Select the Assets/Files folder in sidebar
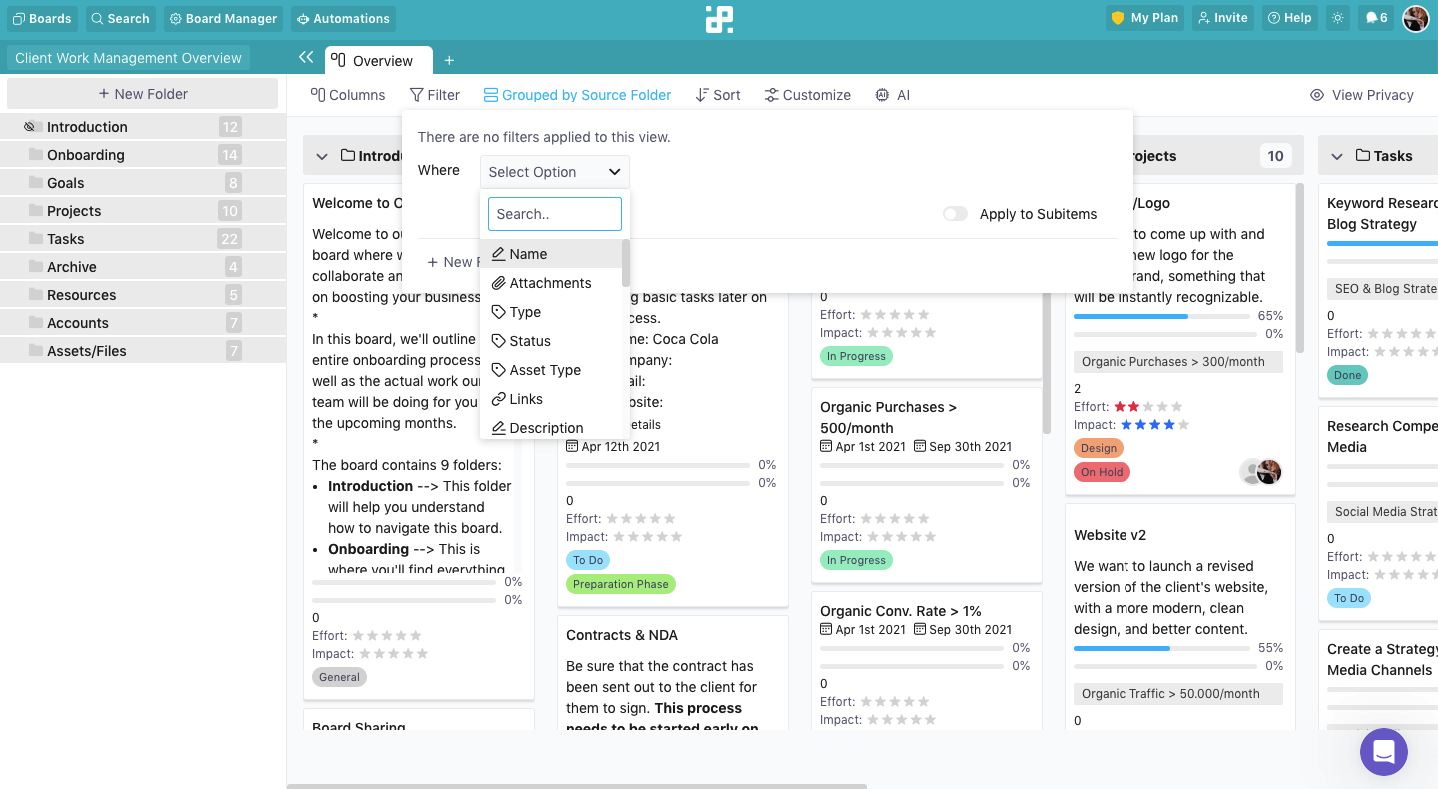 coord(143,351)
